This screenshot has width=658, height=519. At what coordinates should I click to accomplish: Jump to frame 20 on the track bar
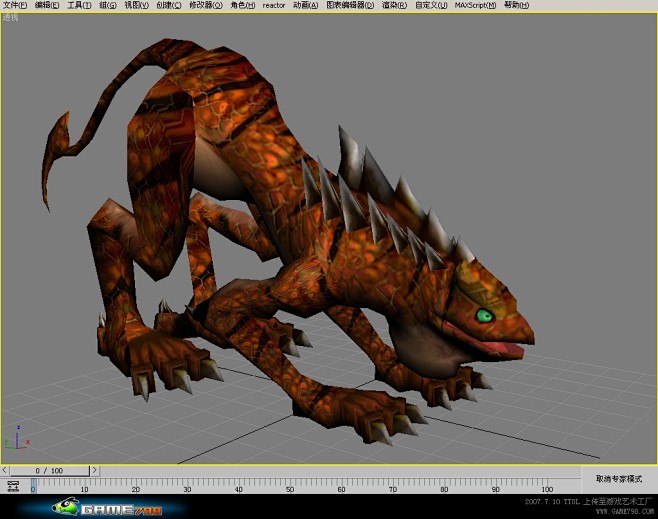point(136,489)
